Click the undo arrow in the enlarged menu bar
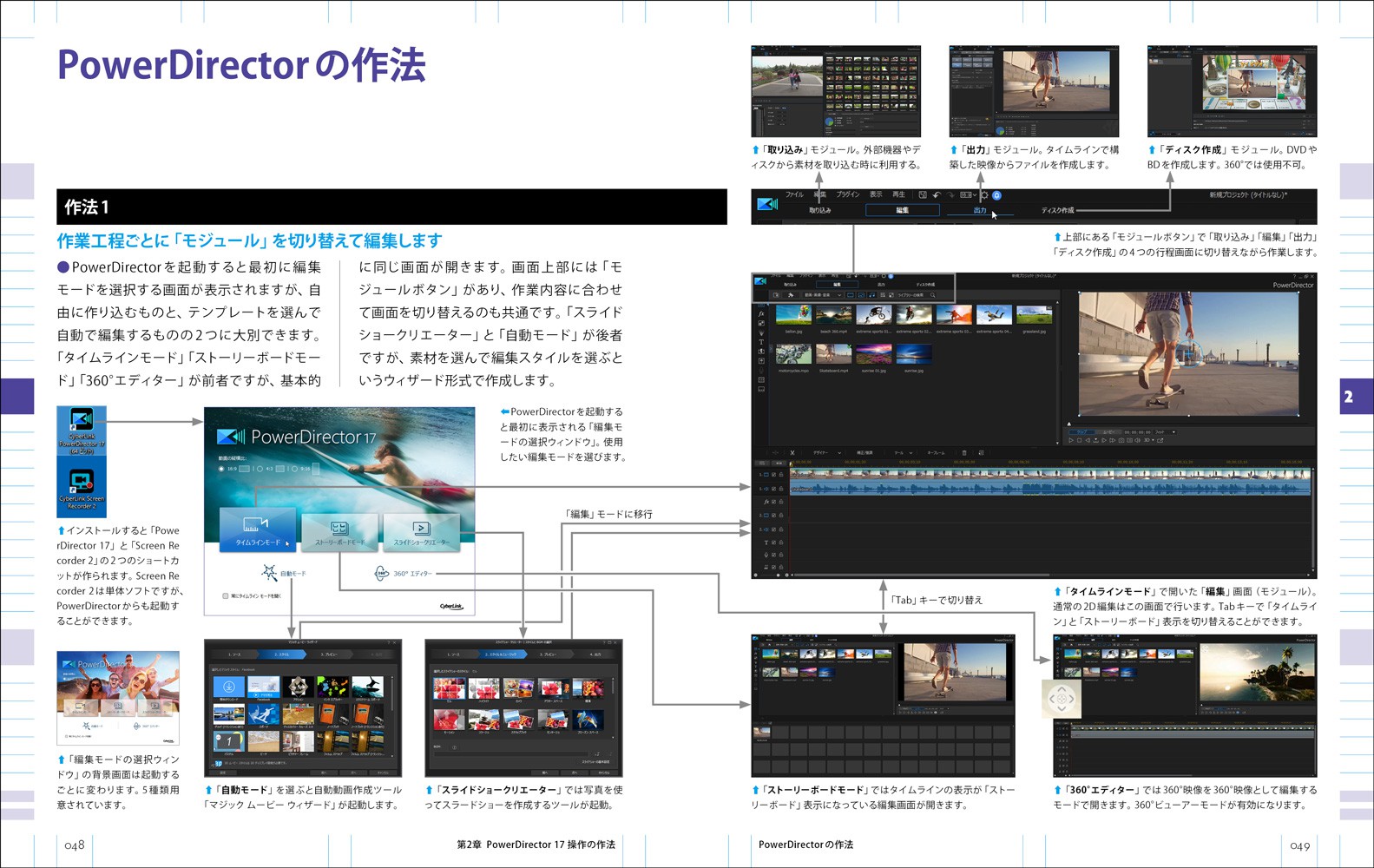1374x868 pixels. pos(936,195)
